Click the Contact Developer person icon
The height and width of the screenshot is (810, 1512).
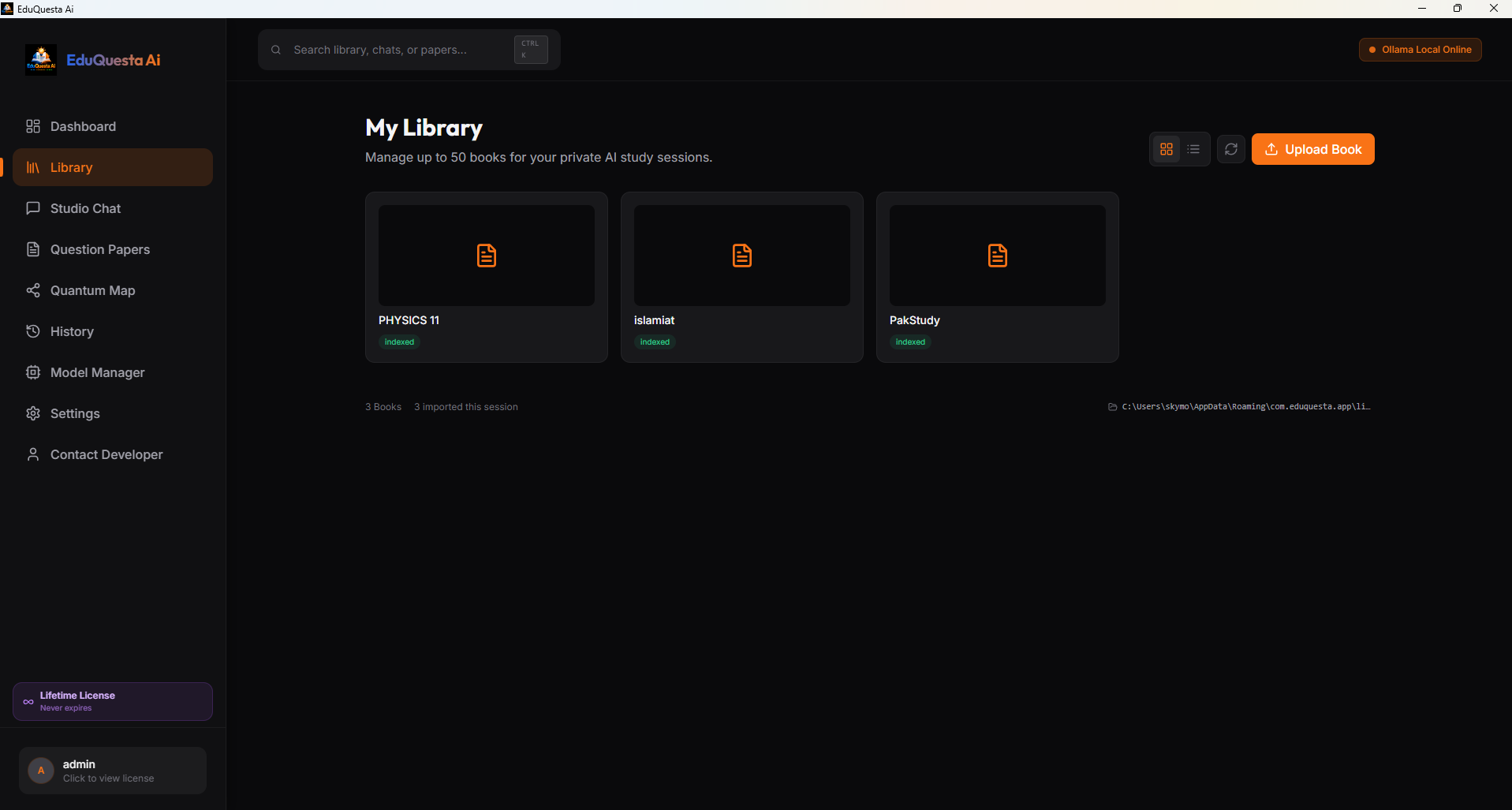point(33,454)
